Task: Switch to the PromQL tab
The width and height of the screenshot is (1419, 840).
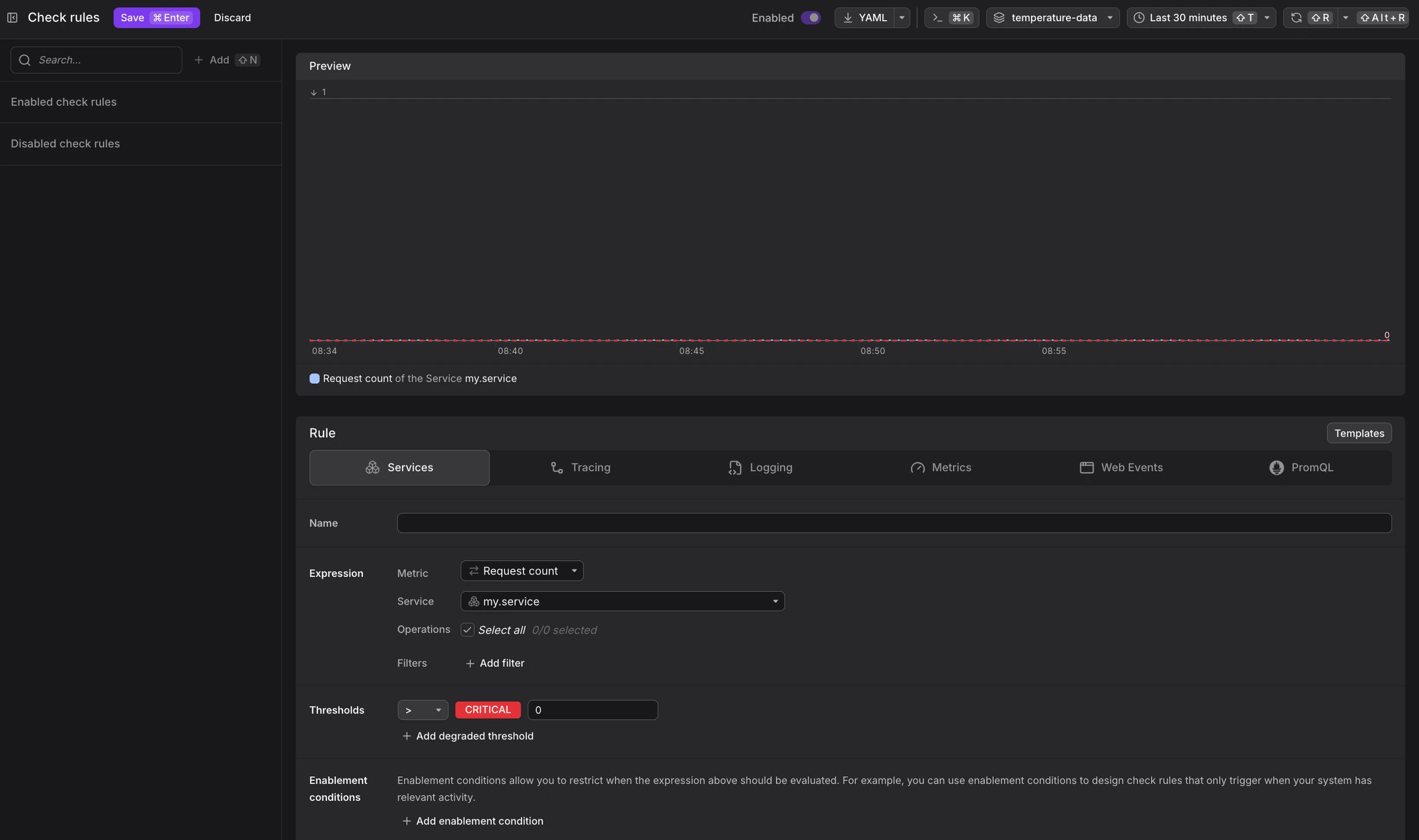Action: pyautogui.click(x=1301, y=468)
